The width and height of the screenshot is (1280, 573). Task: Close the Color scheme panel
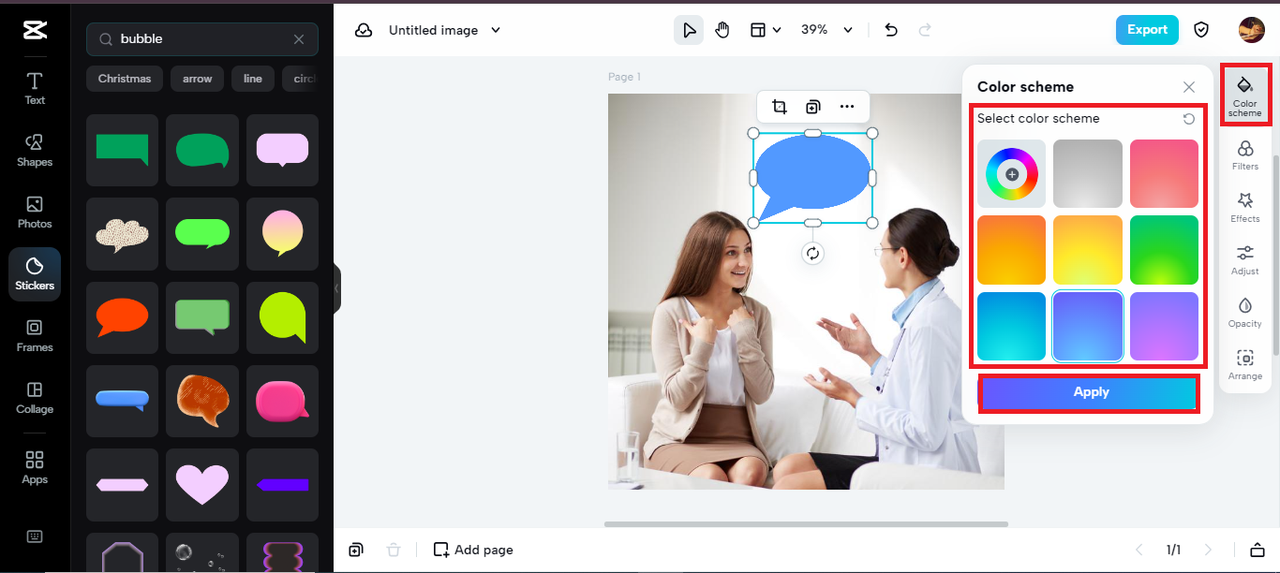pos(1188,87)
